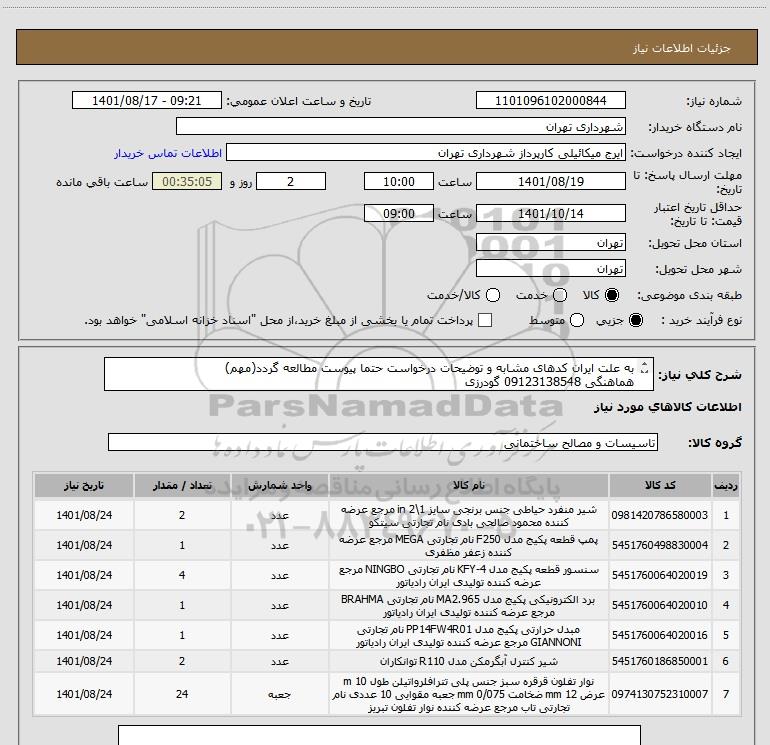Click the تعداد / مقدار column header
The width and height of the screenshot is (770, 745).
pyautogui.click(x=182, y=485)
